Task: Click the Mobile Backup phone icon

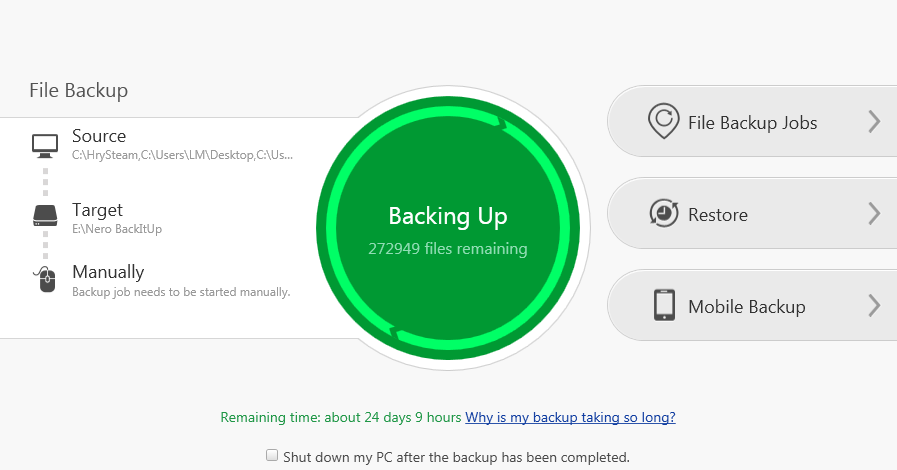Action: 664,305
